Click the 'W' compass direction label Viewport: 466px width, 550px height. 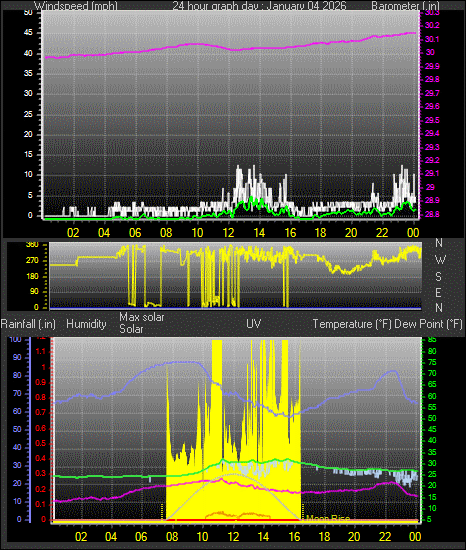coord(440,260)
